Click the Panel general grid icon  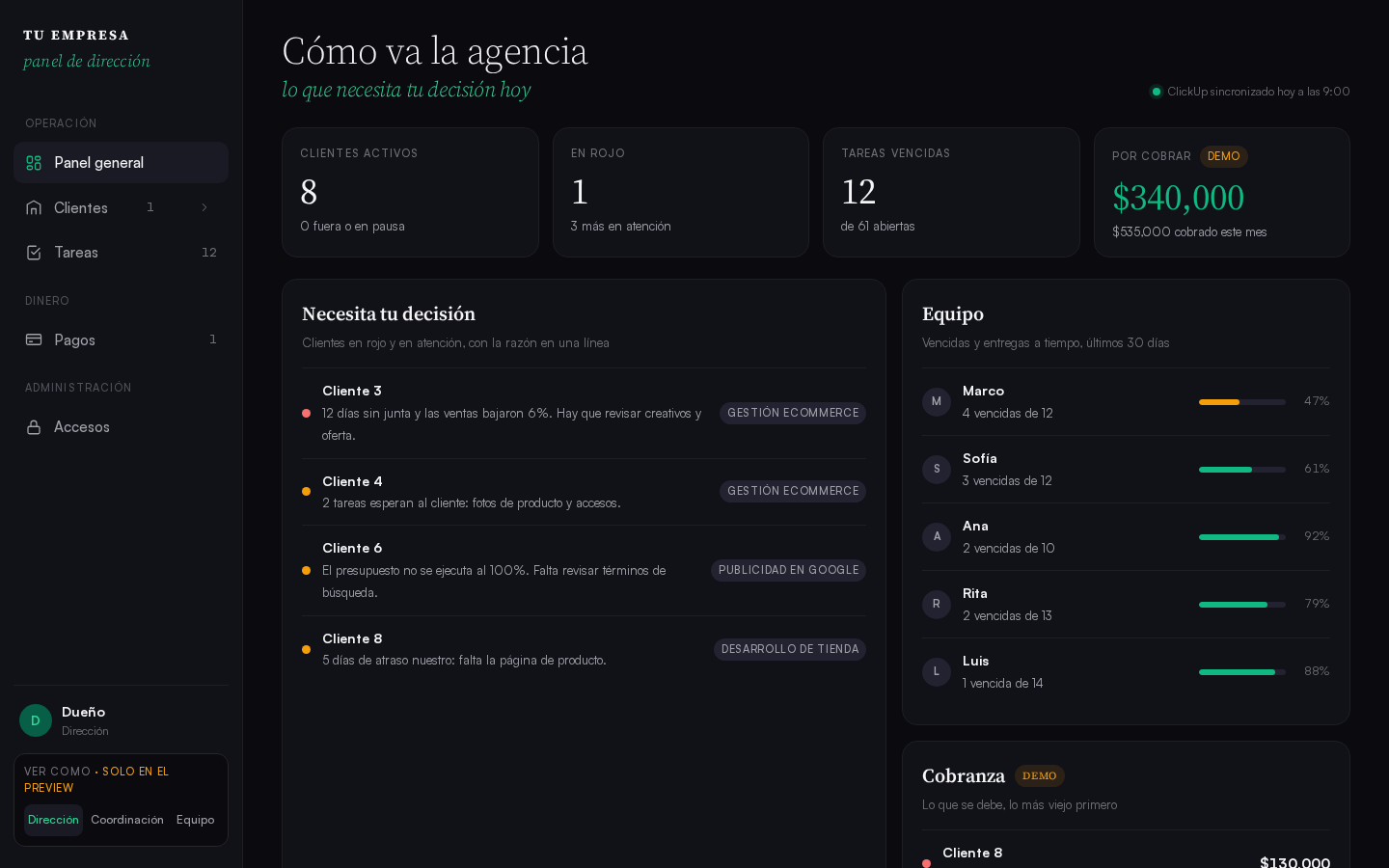(x=34, y=163)
